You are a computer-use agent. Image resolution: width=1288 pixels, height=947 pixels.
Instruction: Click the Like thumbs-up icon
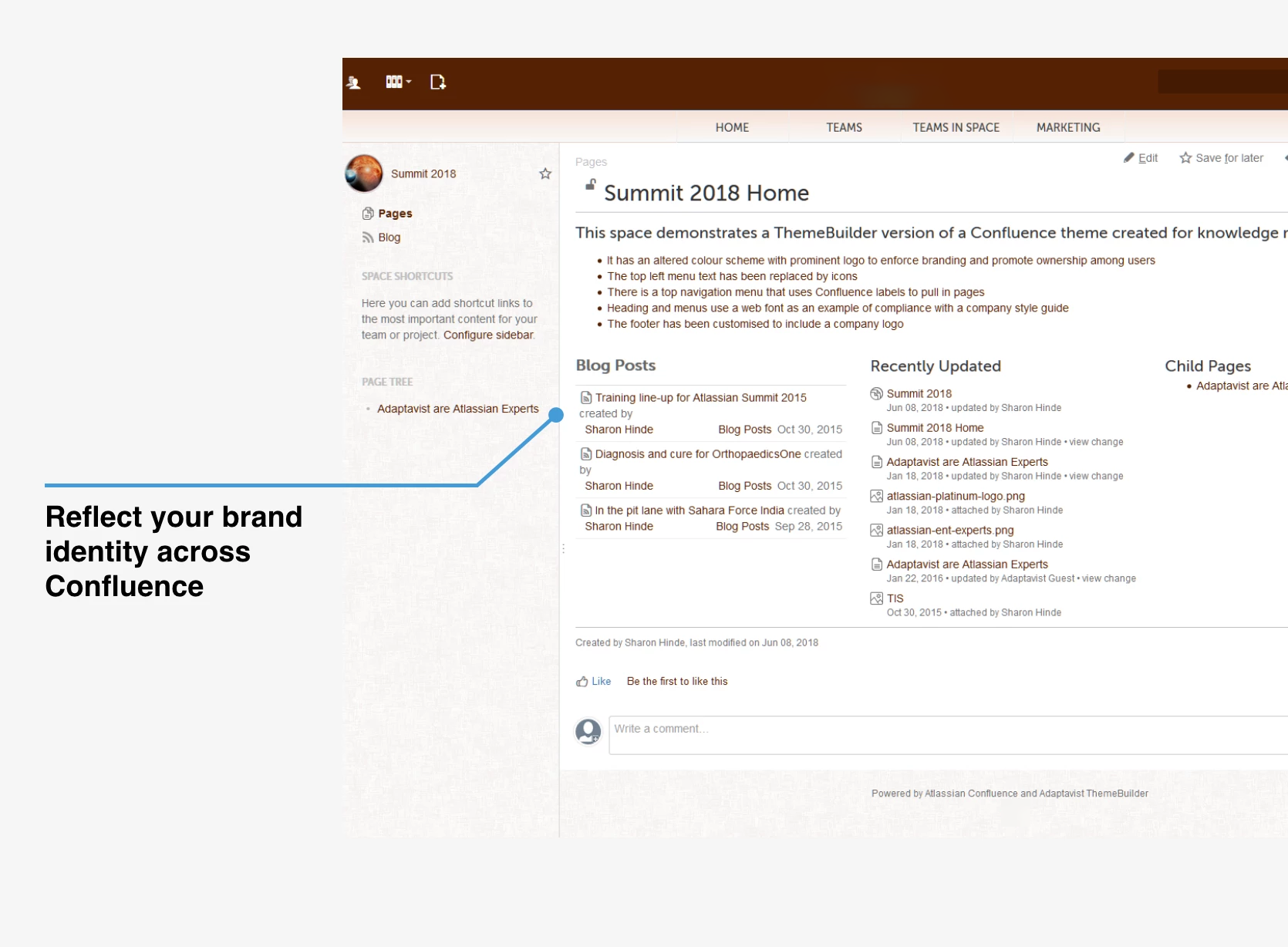[x=582, y=682]
